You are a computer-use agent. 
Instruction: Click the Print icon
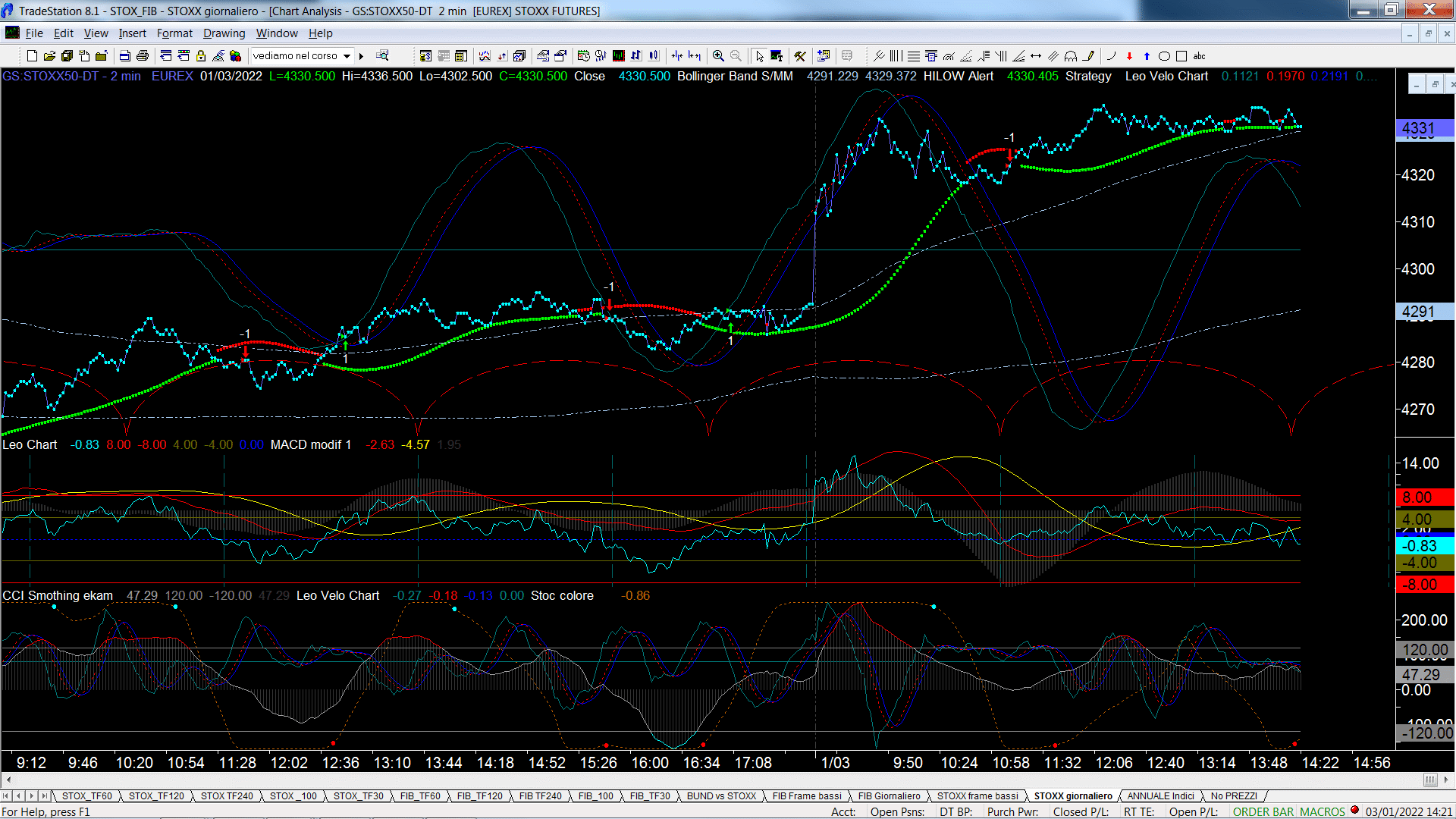pos(142,56)
